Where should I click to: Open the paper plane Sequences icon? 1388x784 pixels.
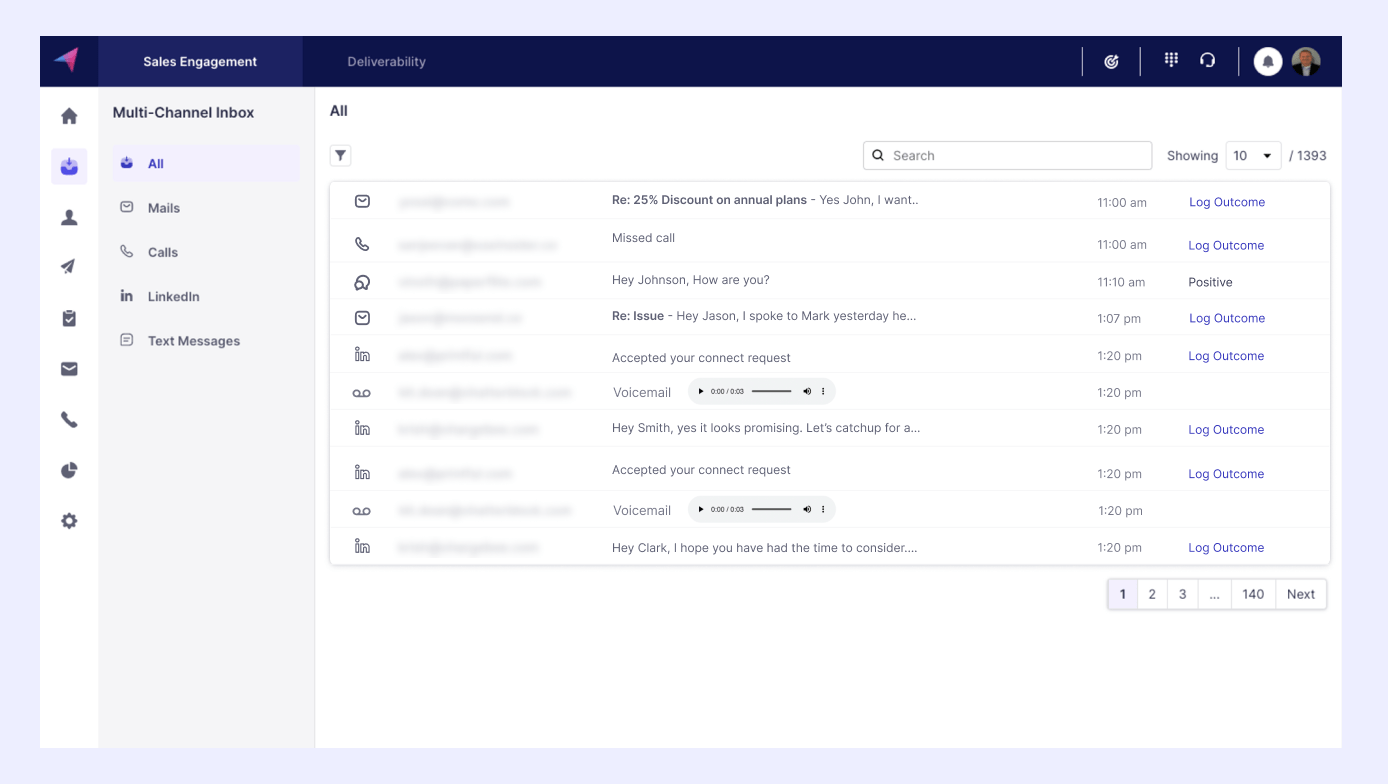69,266
